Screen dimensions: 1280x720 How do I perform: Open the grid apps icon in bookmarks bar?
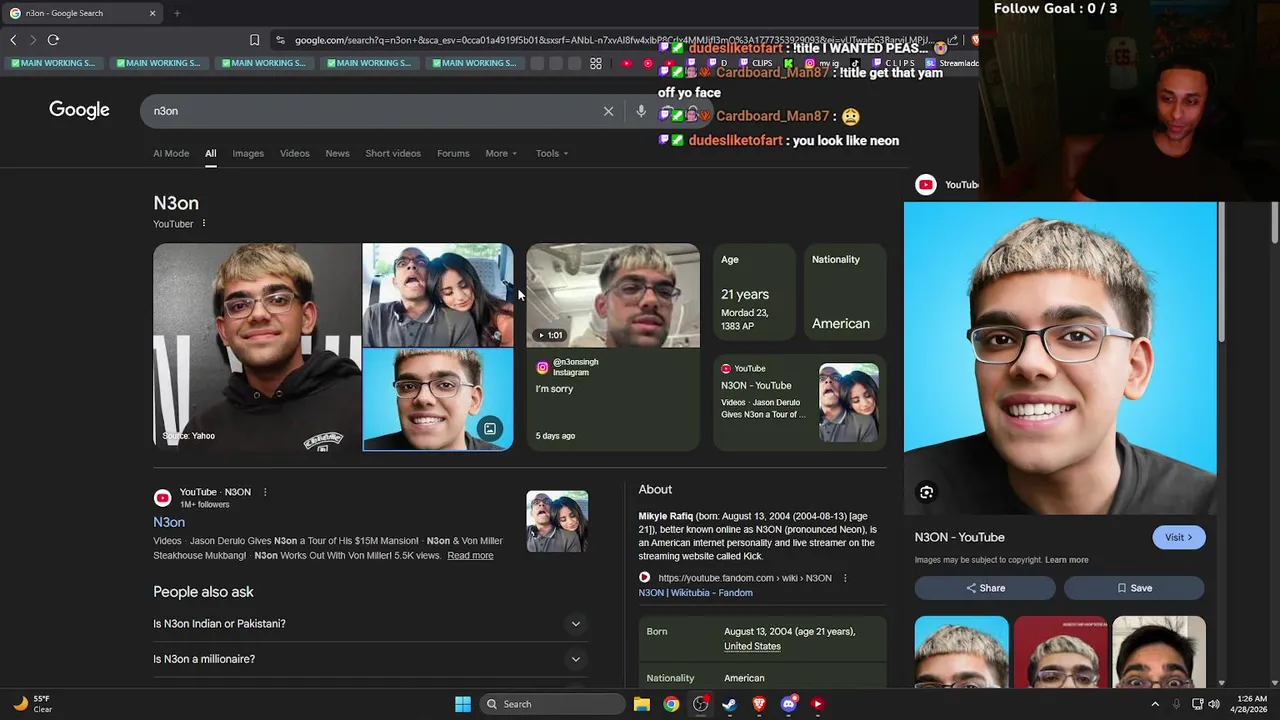pyautogui.click(x=596, y=63)
